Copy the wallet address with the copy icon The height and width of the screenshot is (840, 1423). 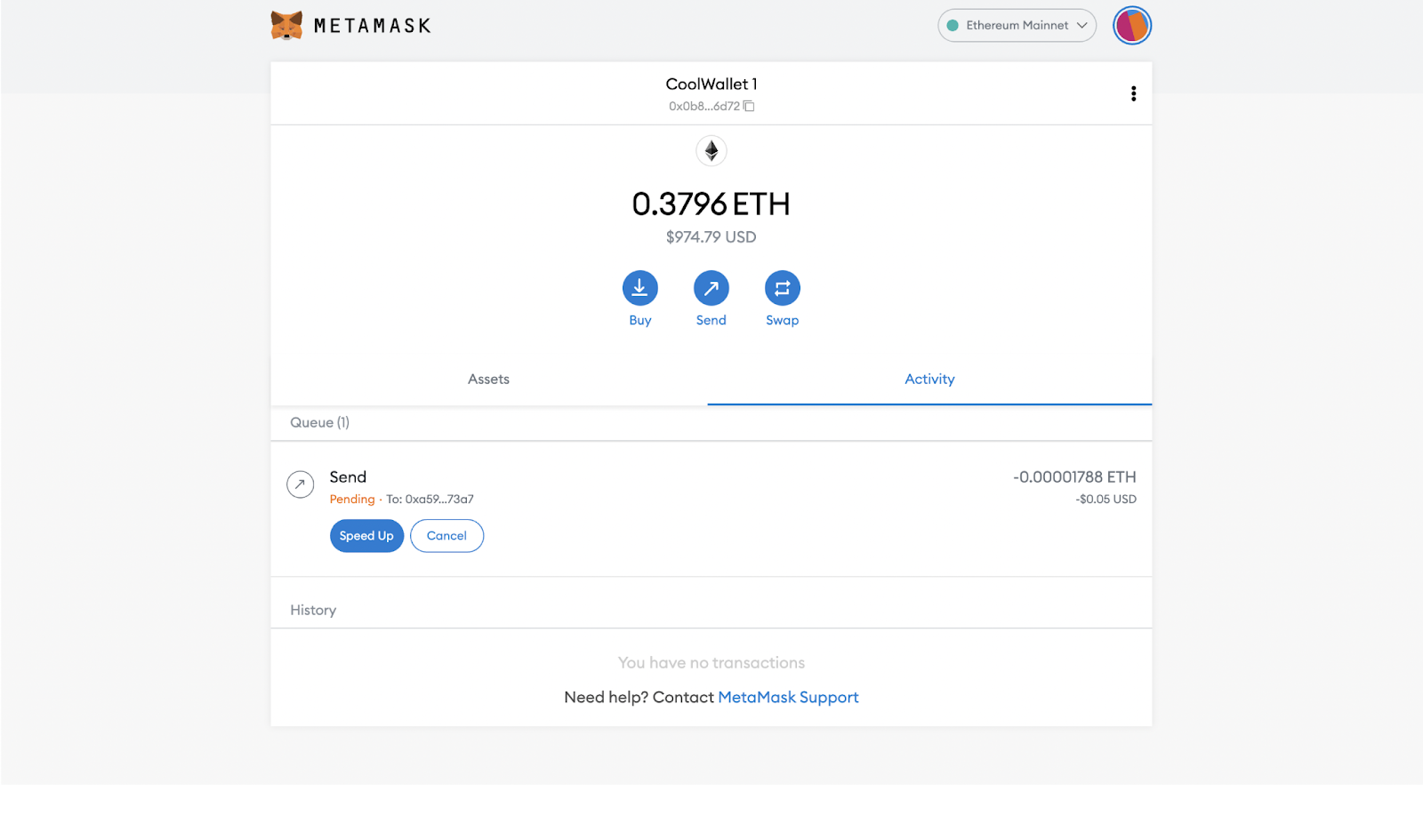(749, 106)
